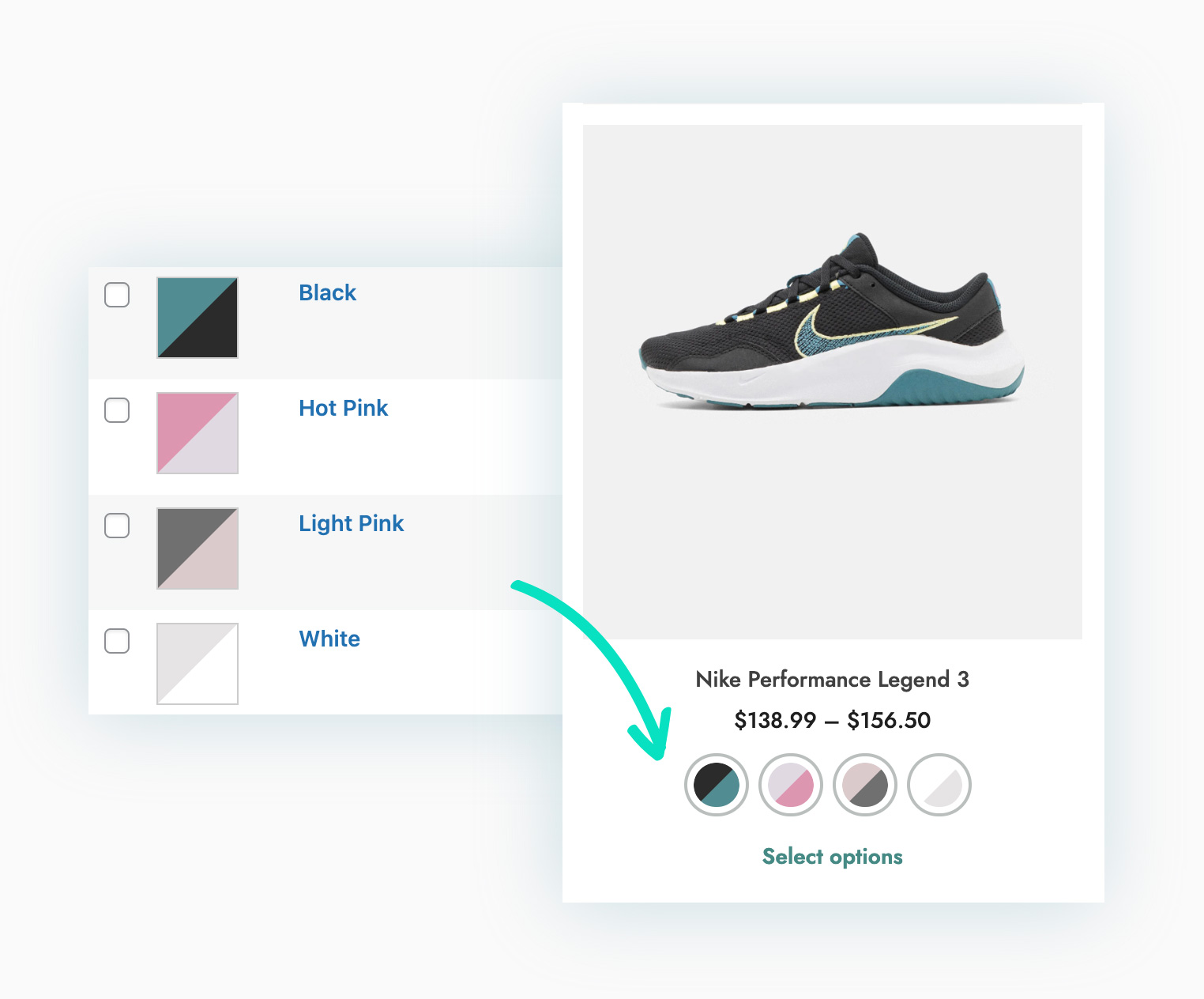This screenshot has width=1204, height=999.
Task: Open the Black attribute term link
Action: pos(327,292)
